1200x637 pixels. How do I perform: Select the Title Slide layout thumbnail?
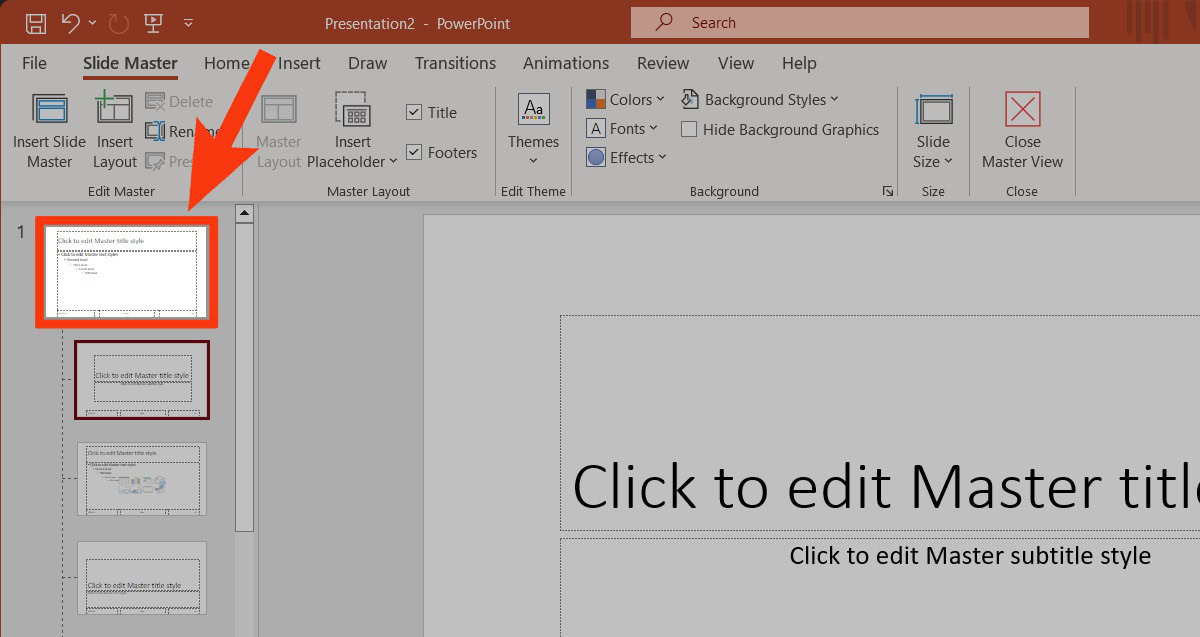coord(142,380)
